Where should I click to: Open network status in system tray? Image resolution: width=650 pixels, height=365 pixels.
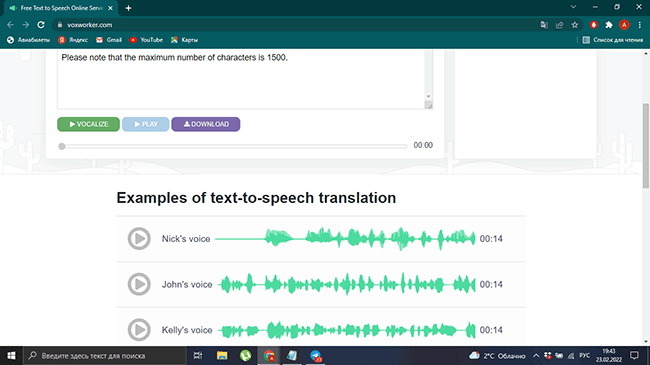pyautogui.click(x=571, y=355)
